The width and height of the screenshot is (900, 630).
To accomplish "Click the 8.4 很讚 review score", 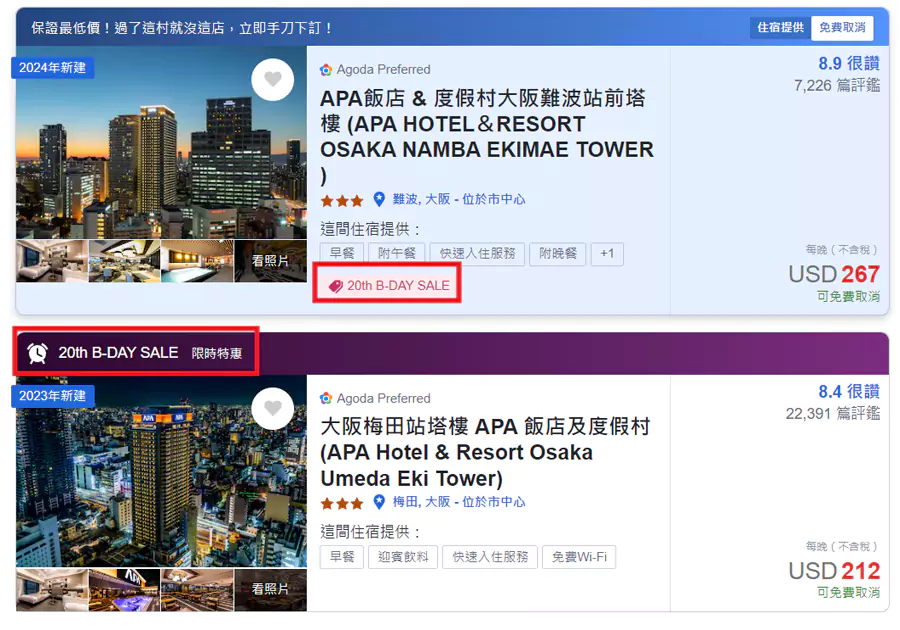I will 849,391.
